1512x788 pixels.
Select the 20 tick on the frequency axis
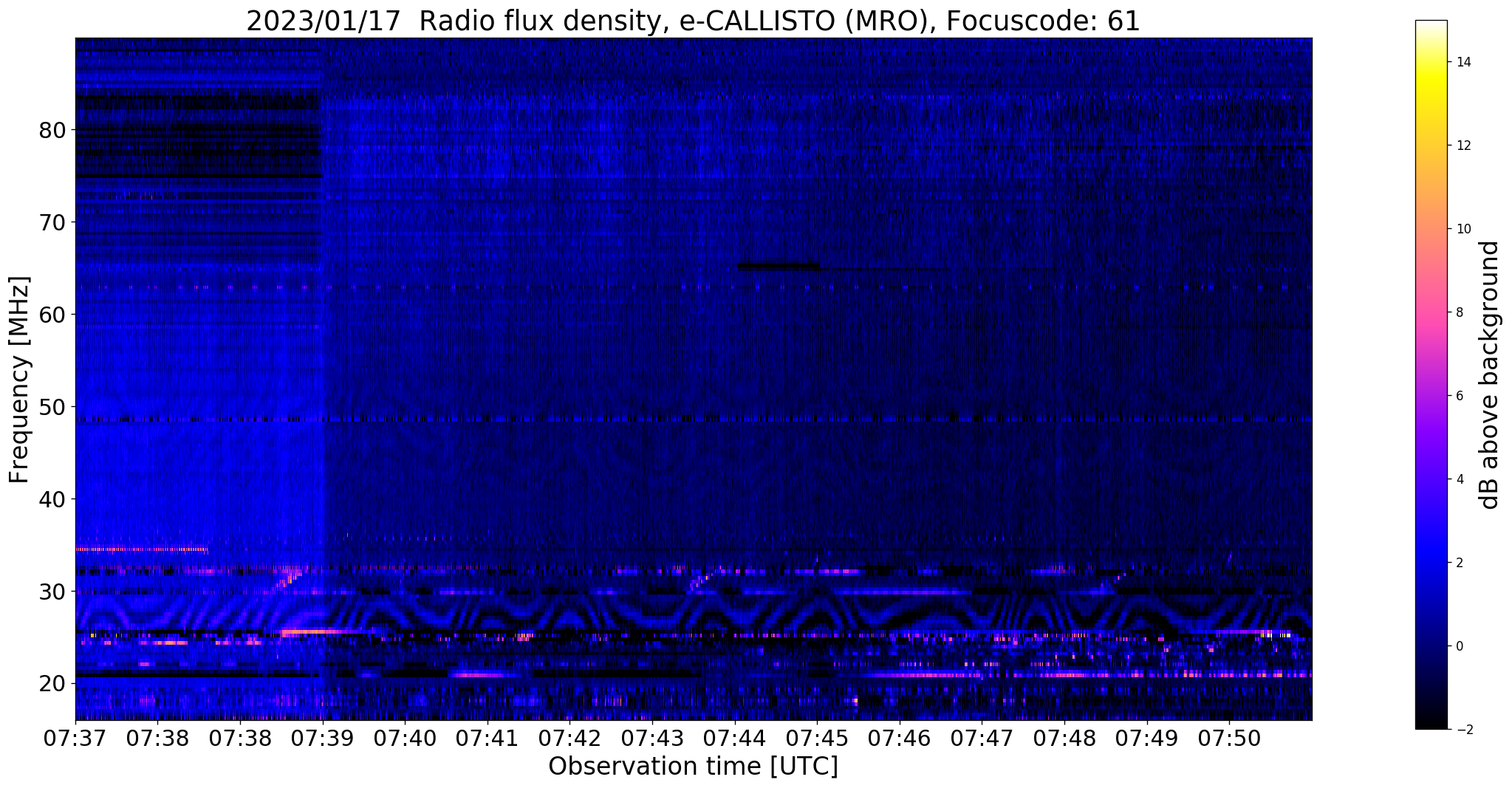52,684
